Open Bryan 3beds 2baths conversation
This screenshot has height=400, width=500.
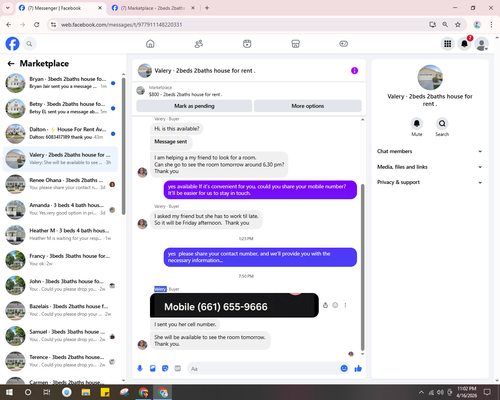coord(60,83)
